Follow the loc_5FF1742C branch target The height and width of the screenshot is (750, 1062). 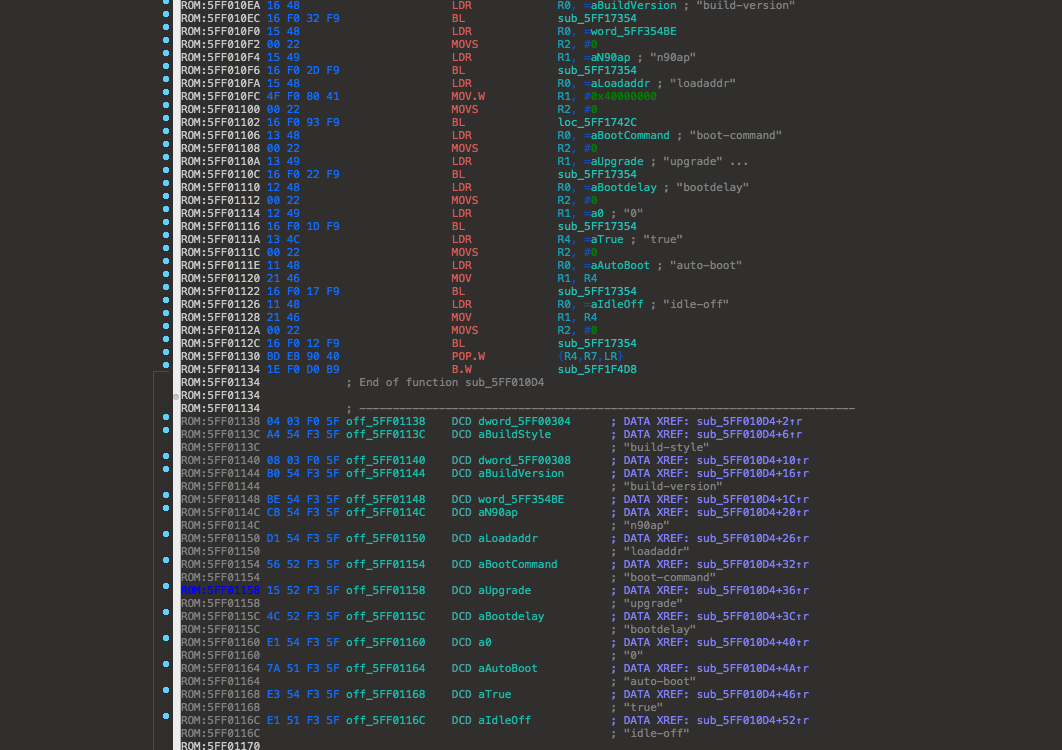coord(597,123)
